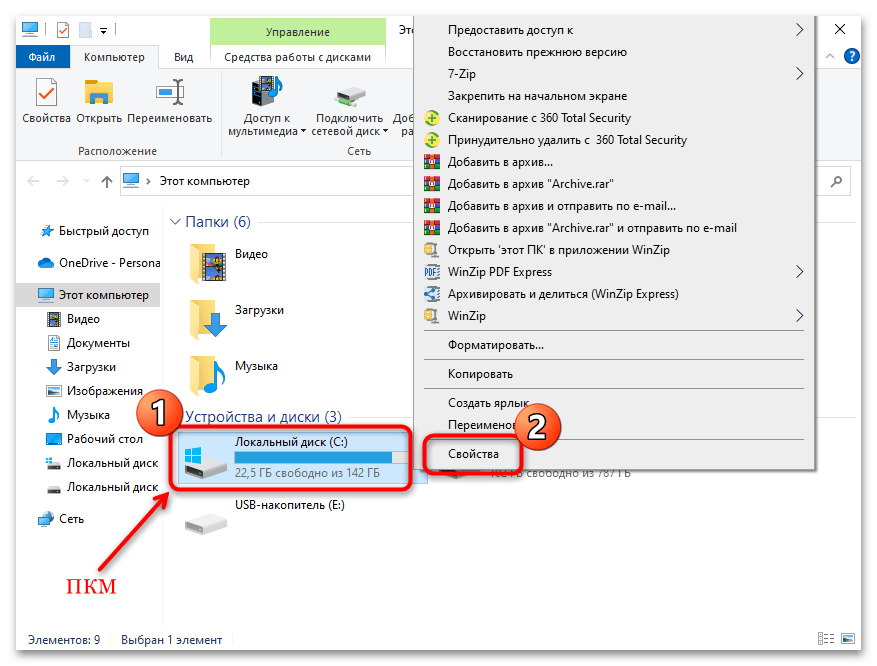
Task: Open the WinZip submenu at menu bottom
Action: 614,316
